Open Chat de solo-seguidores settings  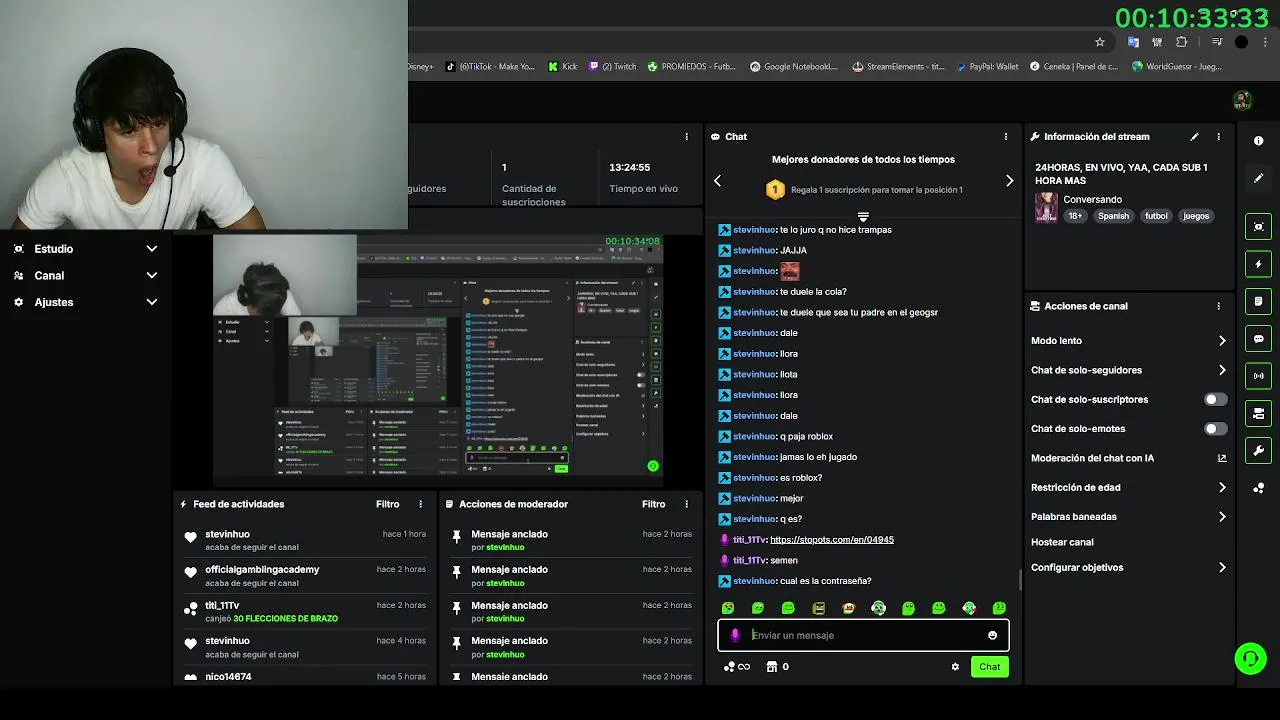point(1128,370)
